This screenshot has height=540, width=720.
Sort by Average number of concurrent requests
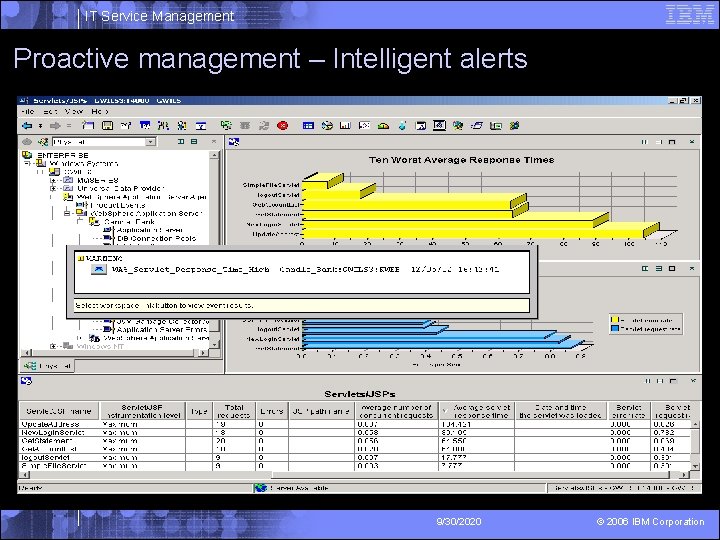(396, 411)
